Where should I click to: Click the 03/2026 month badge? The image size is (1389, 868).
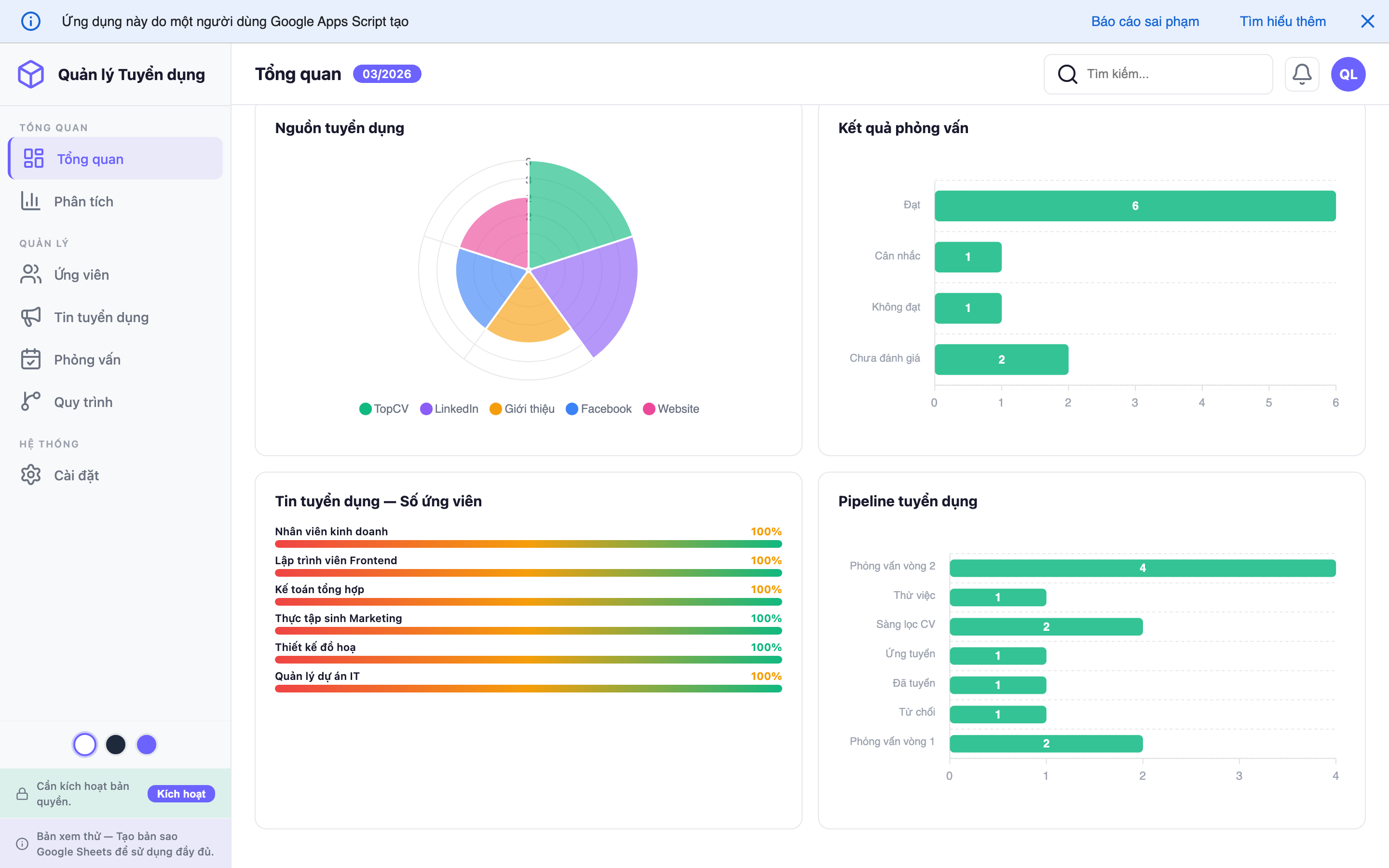tap(386, 74)
